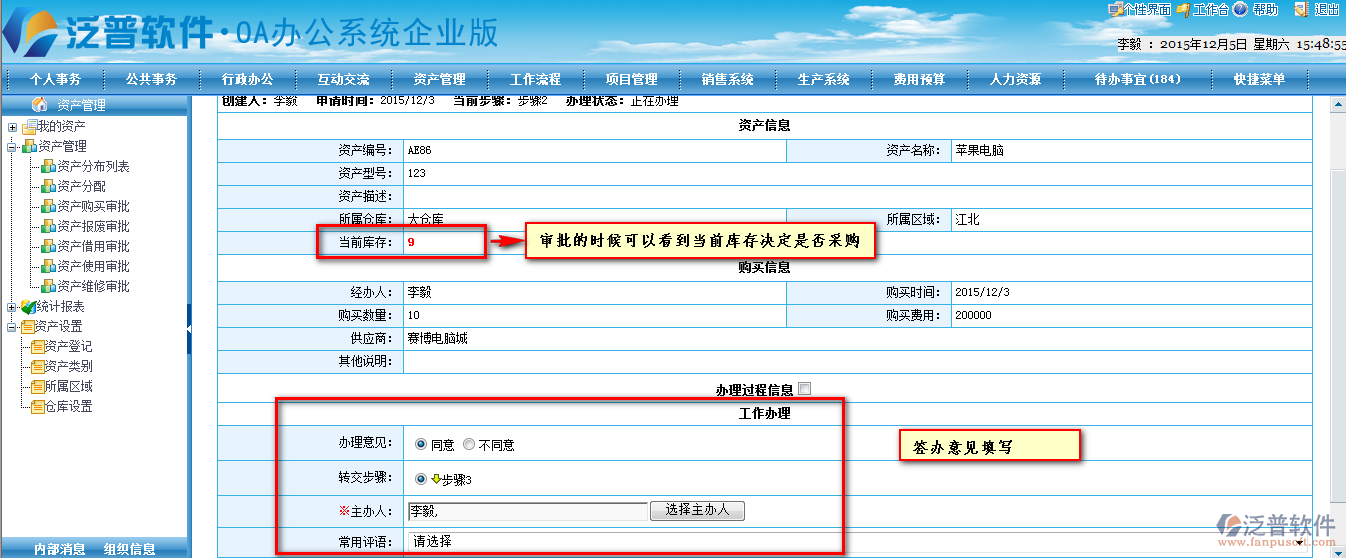This screenshot has width=1346, height=558.
Task: Click the 主办人 input field containing 李毅
Action: tap(528, 511)
